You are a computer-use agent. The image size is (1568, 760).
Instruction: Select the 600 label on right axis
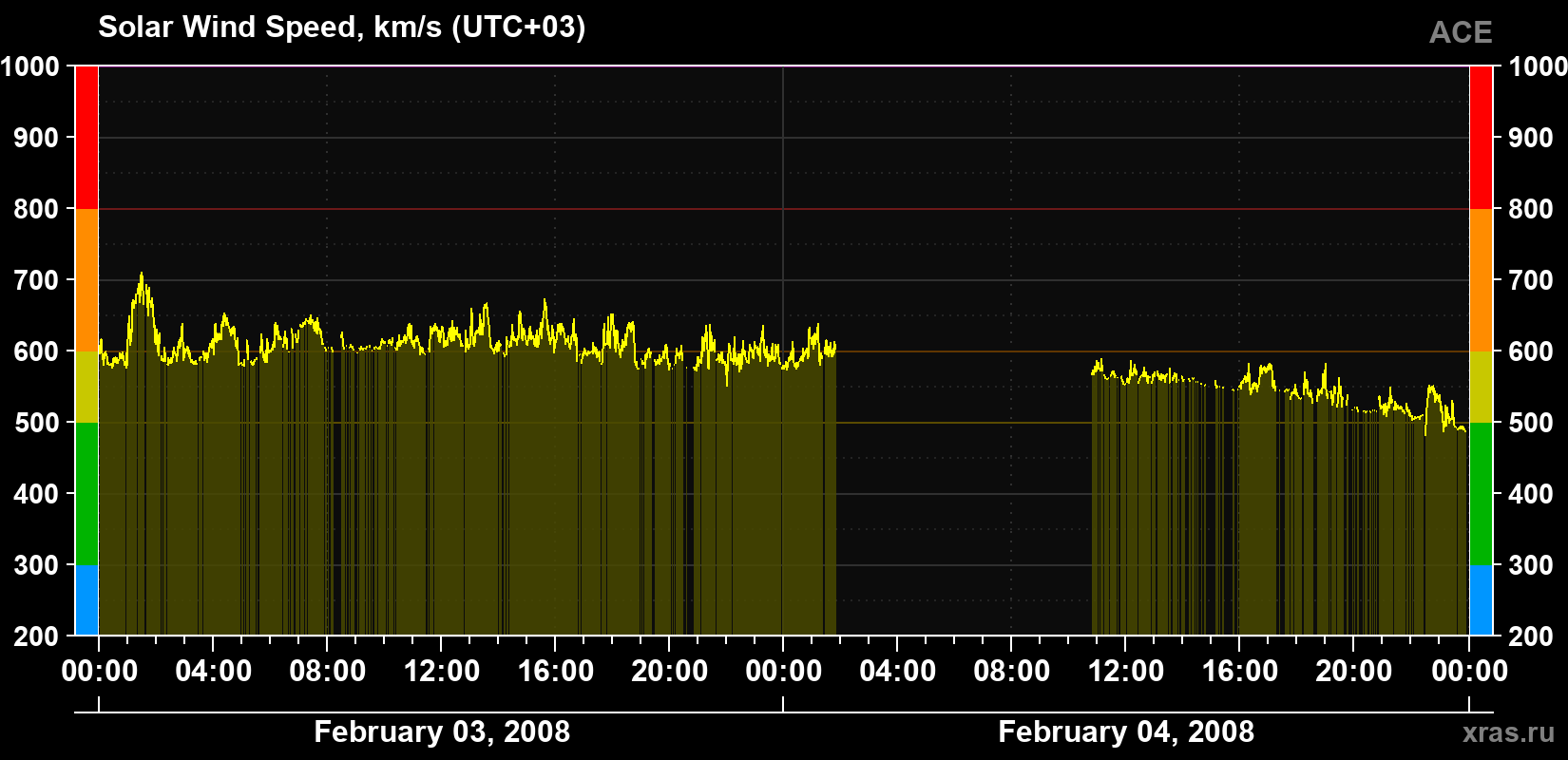(1531, 351)
